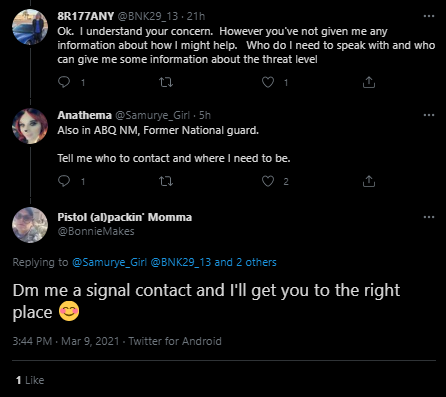
Task: Open more options menu on Anathema's tweet
Action: (429, 115)
